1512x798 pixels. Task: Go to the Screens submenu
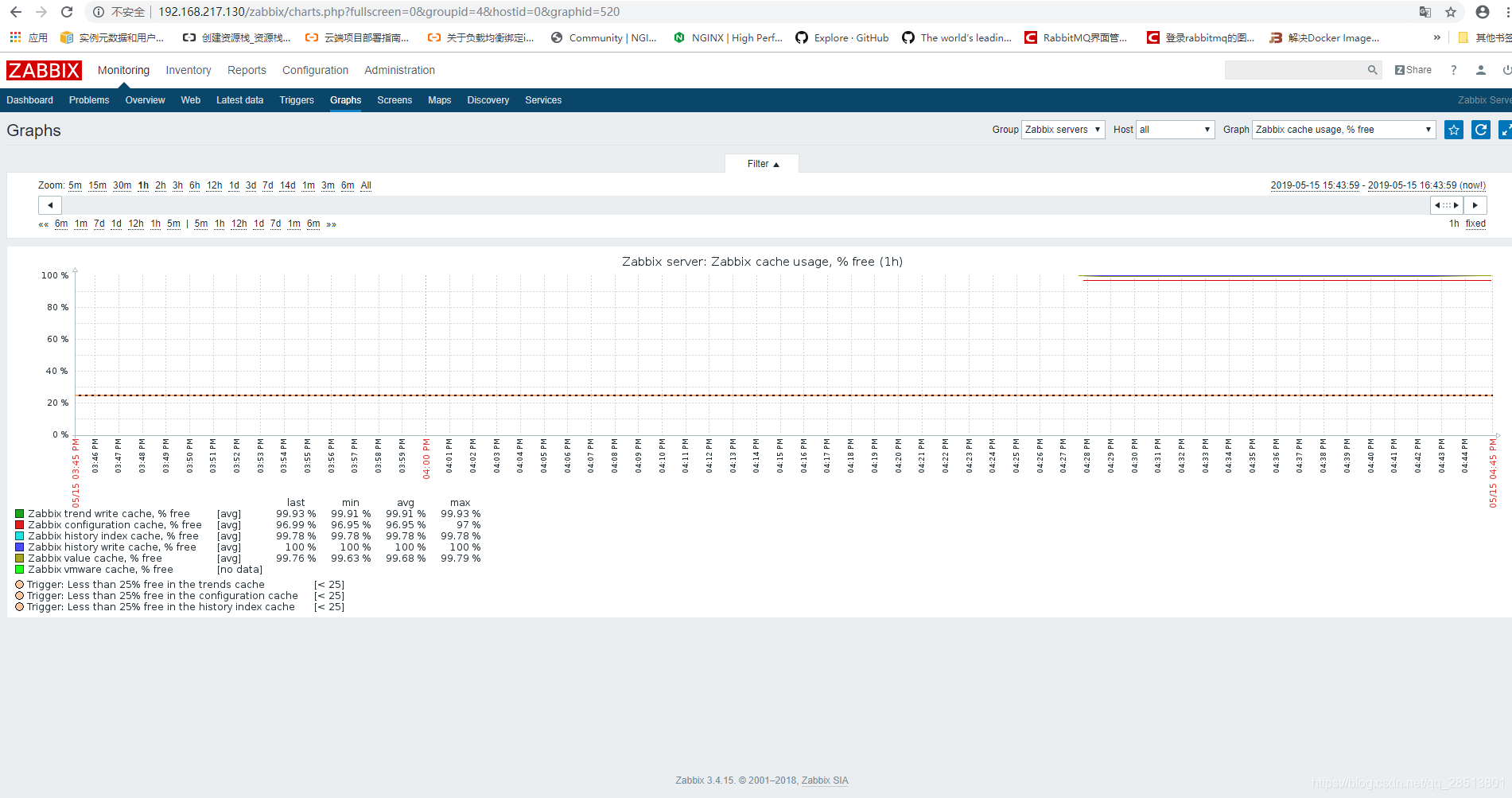pyautogui.click(x=395, y=100)
